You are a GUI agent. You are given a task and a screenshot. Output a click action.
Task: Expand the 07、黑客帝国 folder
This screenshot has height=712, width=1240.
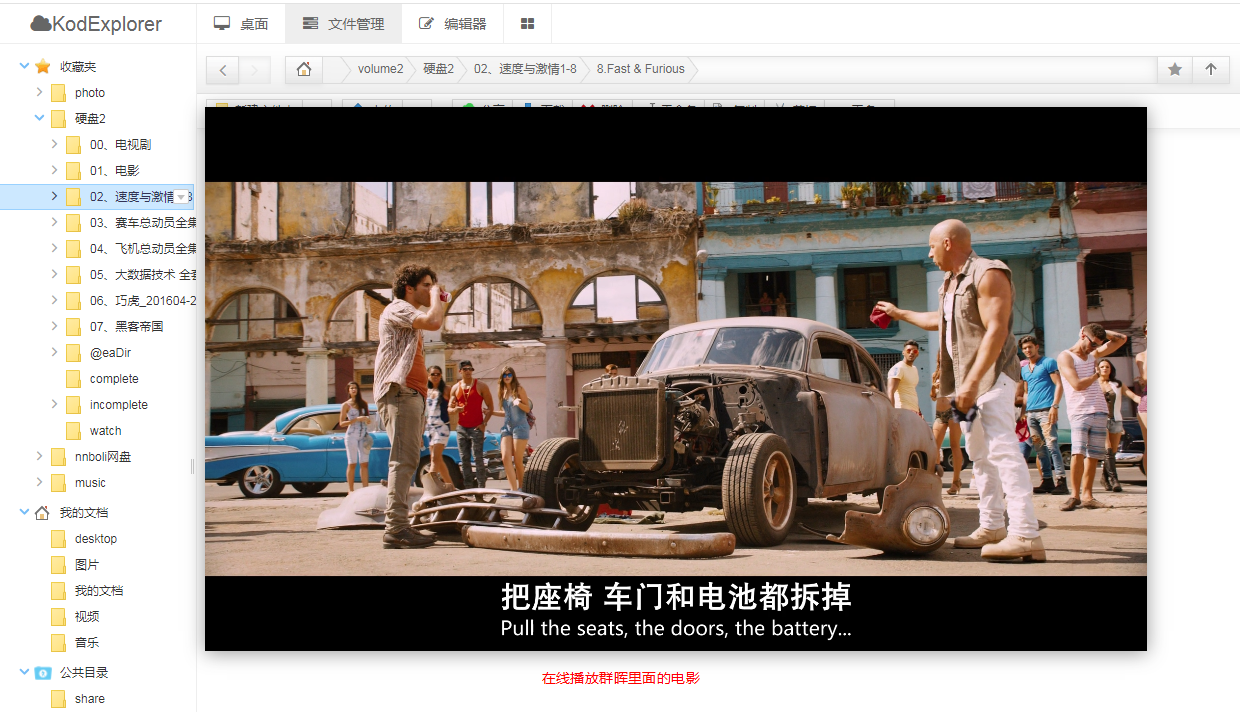[54, 326]
